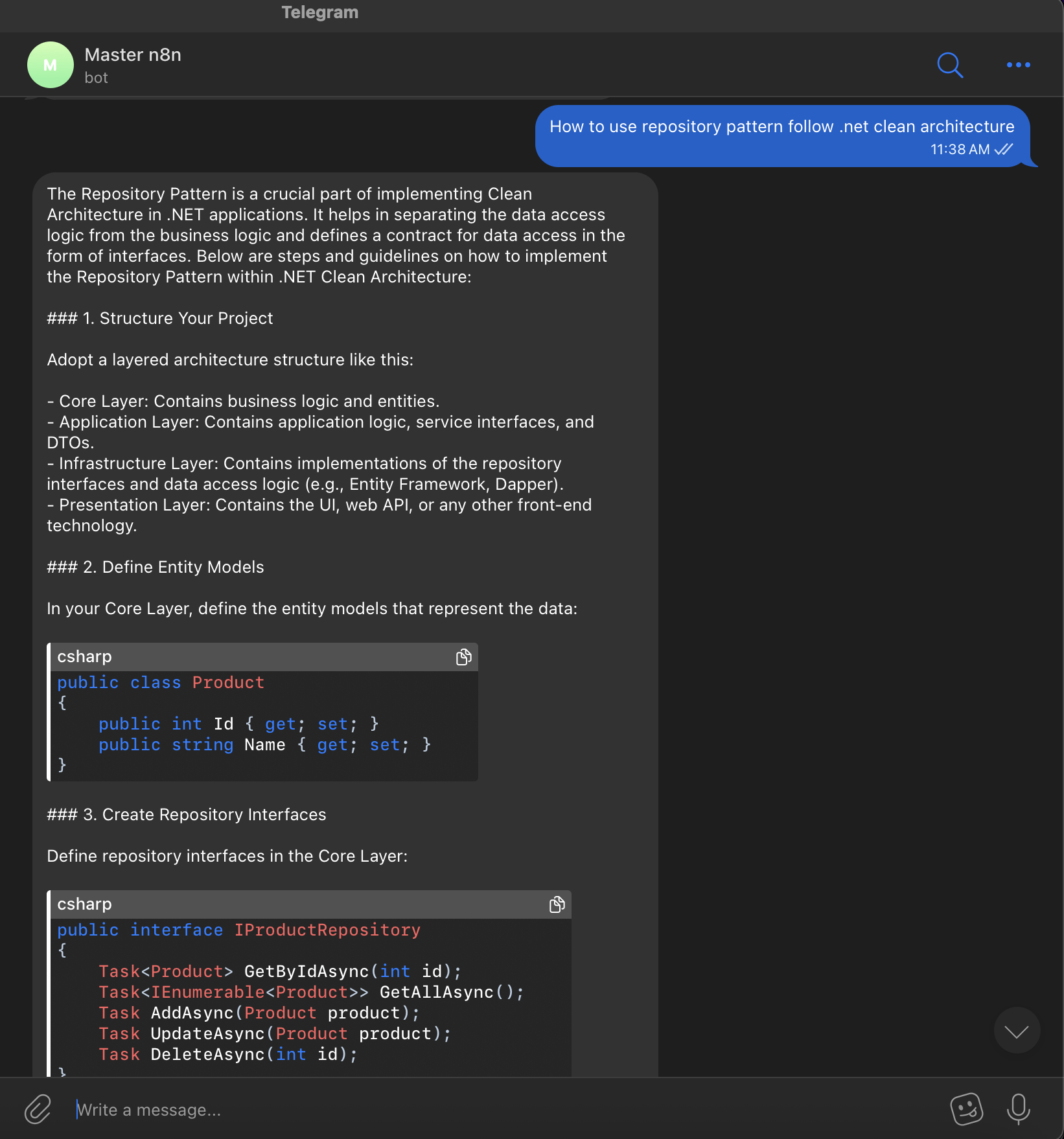Open the sticker and emoji panel
Image resolution: width=1064 pixels, height=1139 pixels.
pyautogui.click(x=966, y=1109)
